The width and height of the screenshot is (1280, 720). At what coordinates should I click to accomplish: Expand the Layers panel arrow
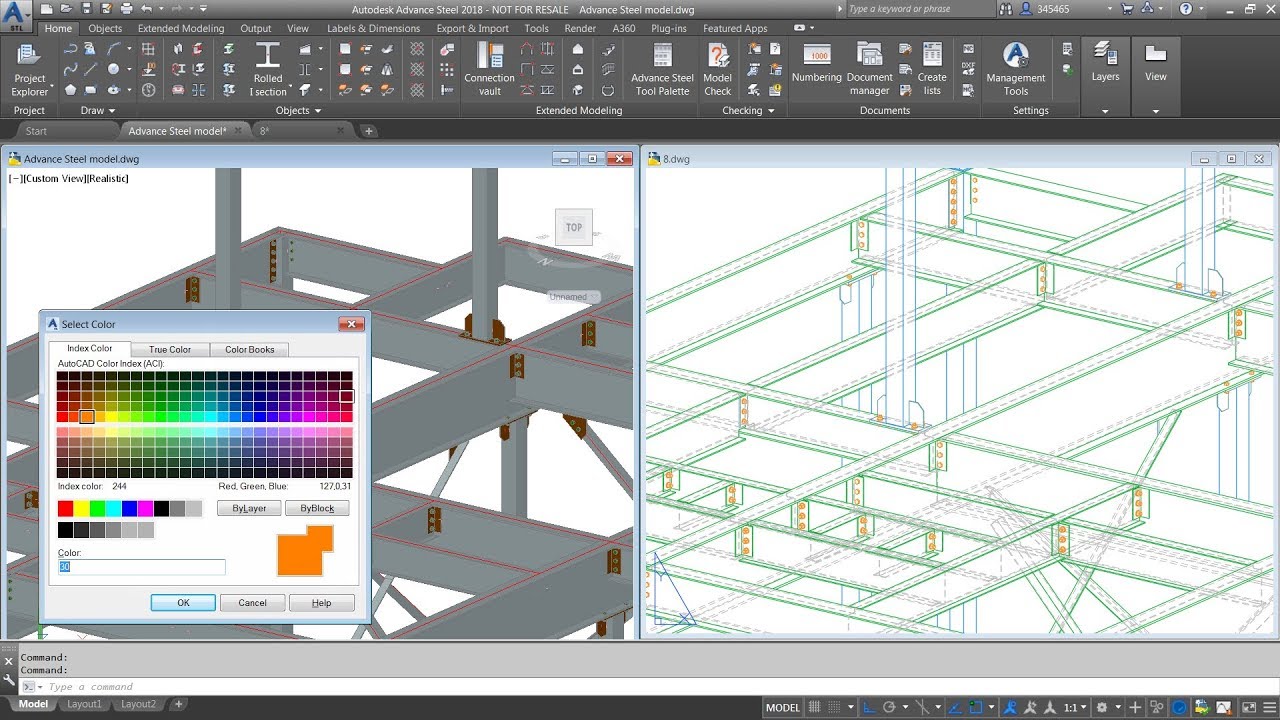pos(1105,111)
